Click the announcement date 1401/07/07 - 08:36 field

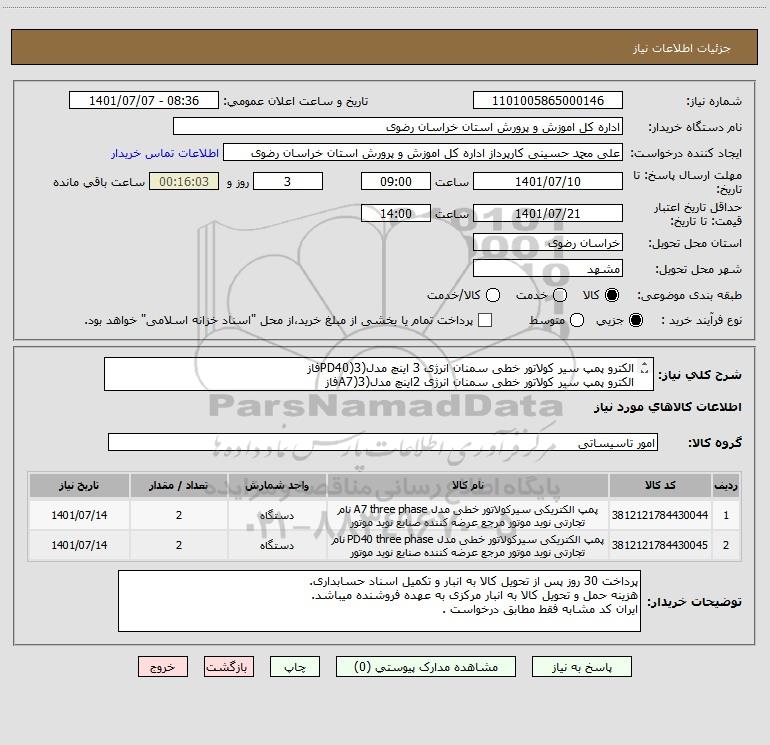point(144,101)
